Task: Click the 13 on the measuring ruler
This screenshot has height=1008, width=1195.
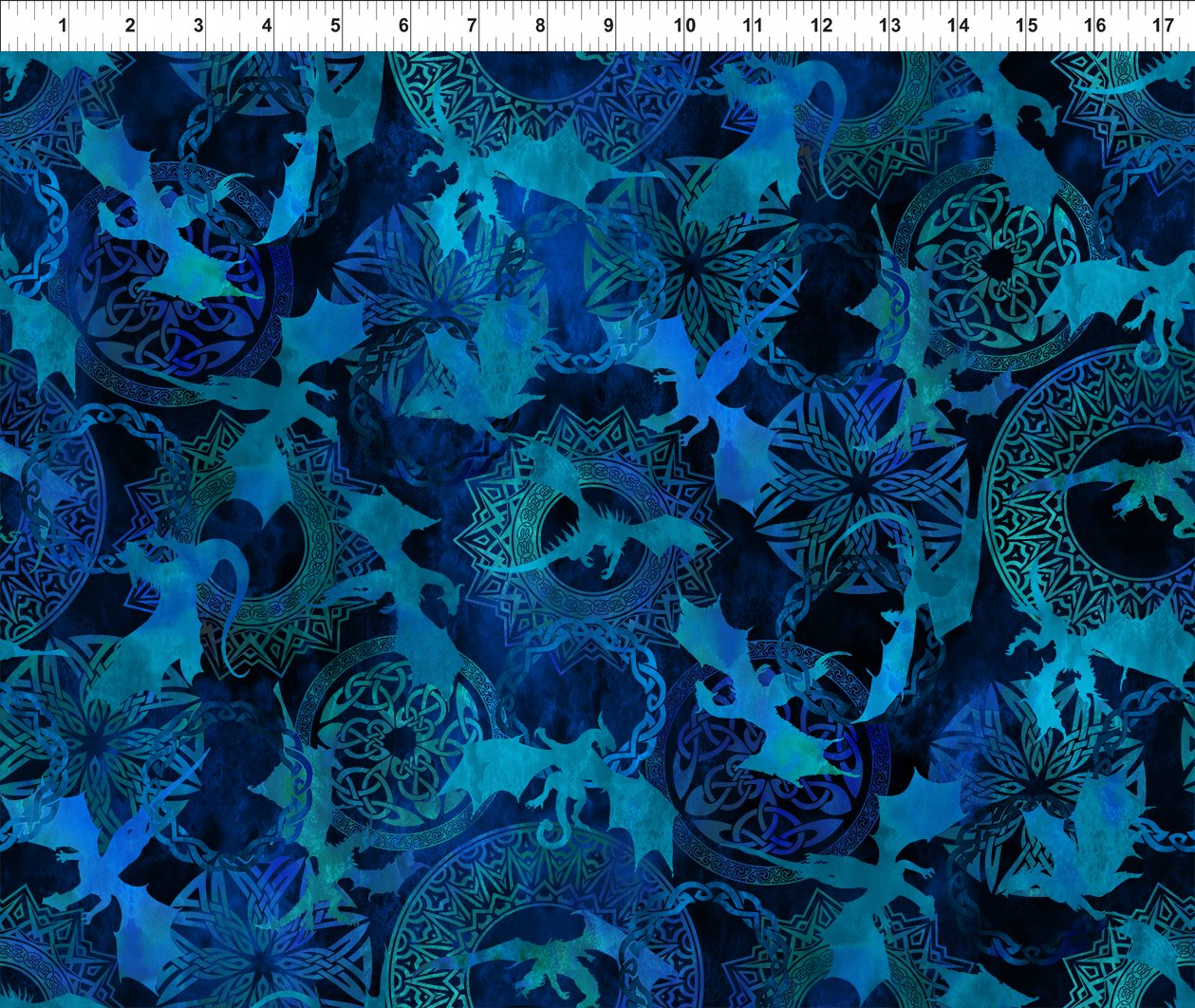Action: pyautogui.click(x=889, y=26)
